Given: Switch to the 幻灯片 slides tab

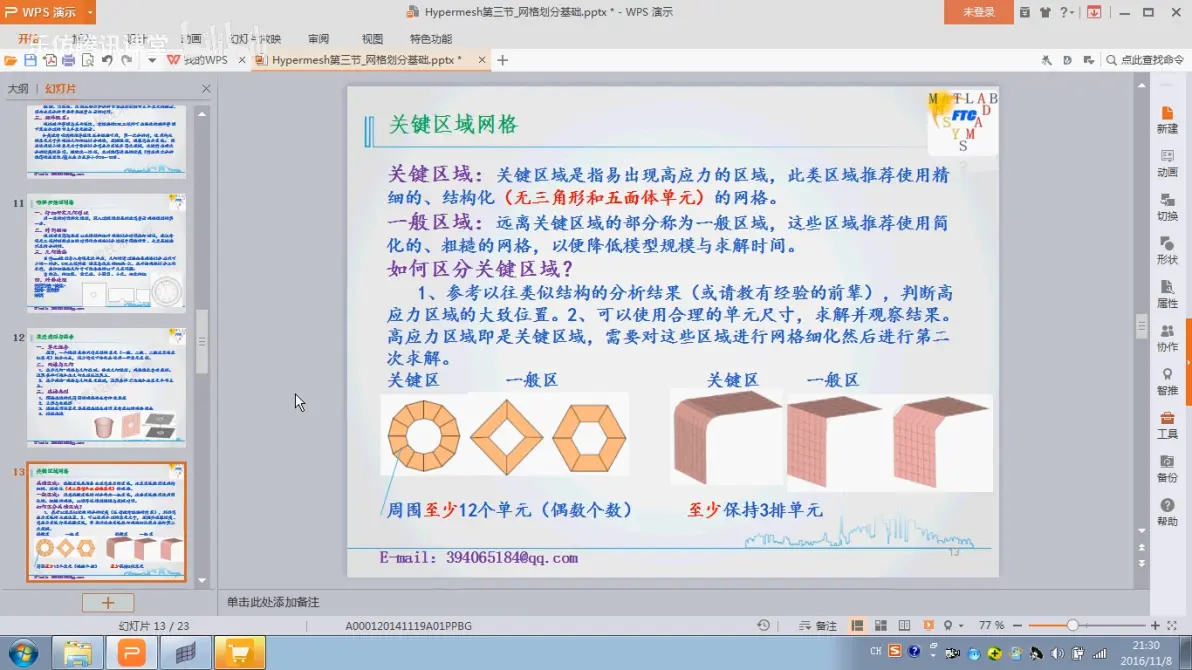Looking at the screenshot, I should pyautogui.click(x=60, y=89).
